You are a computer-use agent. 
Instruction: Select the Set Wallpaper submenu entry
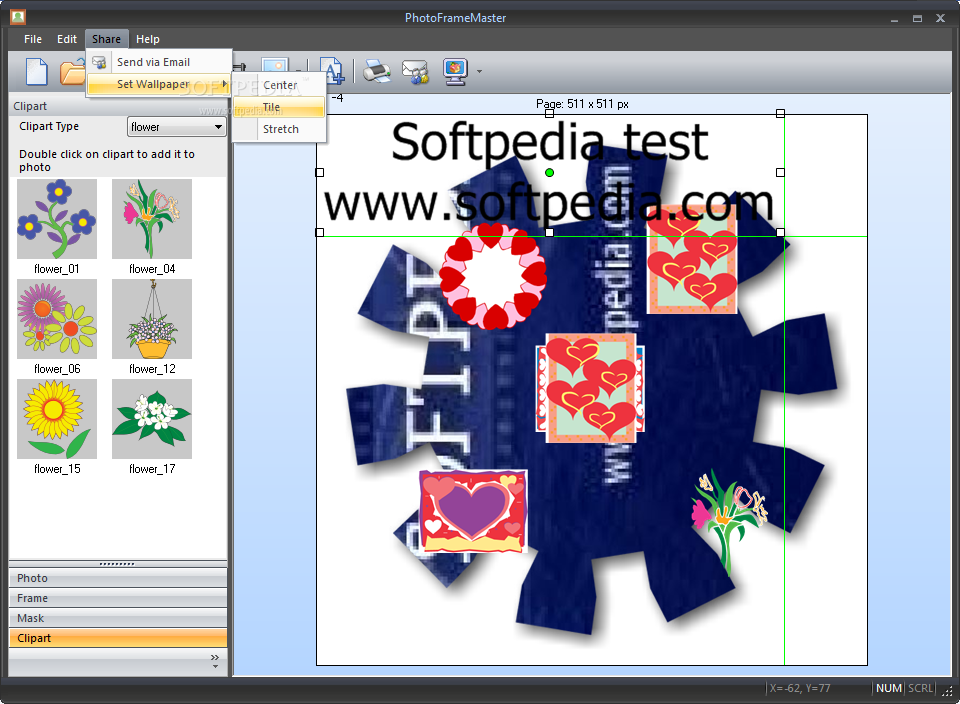159,84
